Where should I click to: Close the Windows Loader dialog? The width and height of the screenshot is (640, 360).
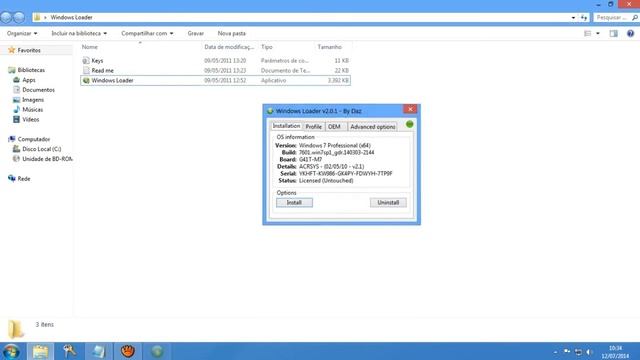pos(410,109)
